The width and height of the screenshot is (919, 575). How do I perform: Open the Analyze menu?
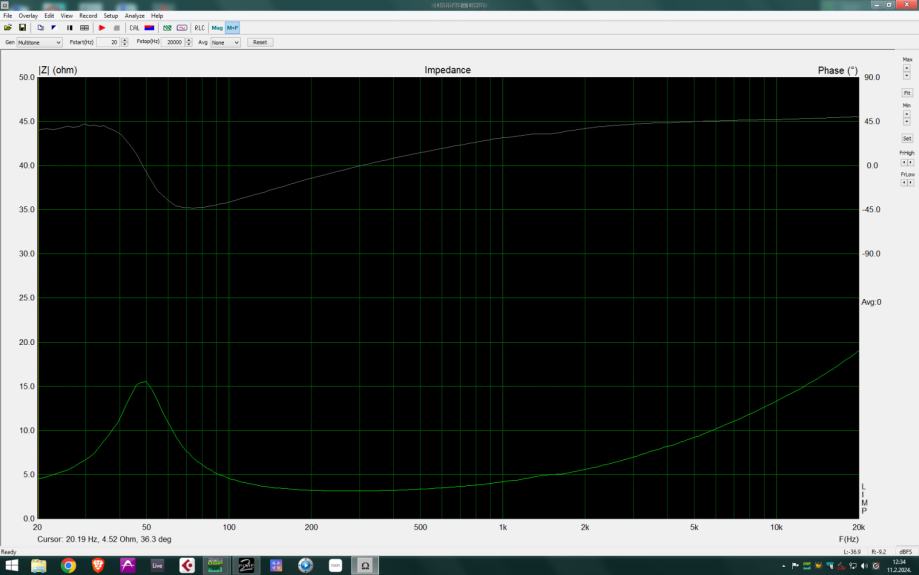coord(134,16)
